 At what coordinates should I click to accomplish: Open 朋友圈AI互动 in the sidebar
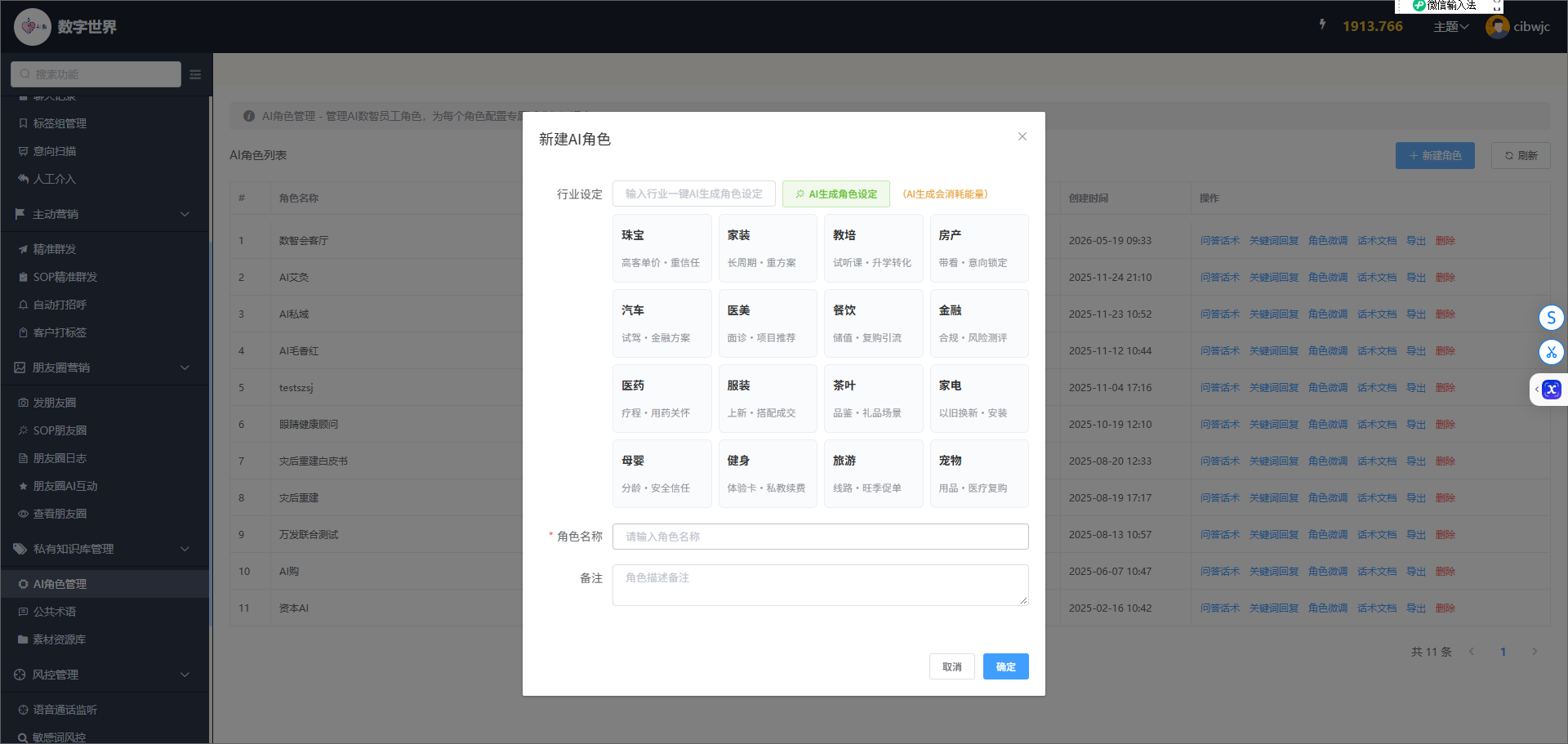pyautogui.click(x=105, y=486)
